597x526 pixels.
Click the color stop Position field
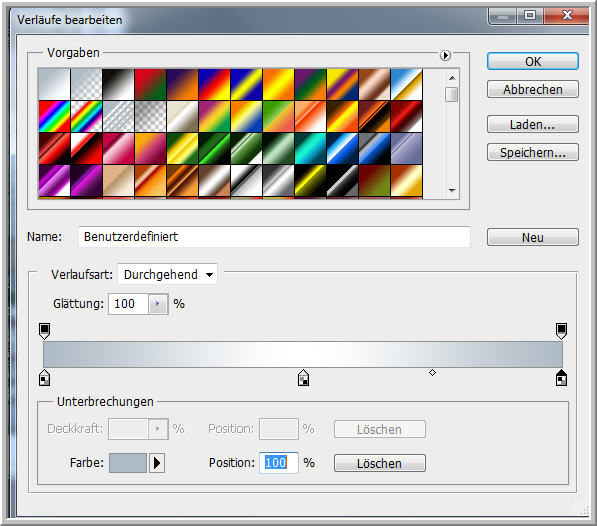click(279, 463)
